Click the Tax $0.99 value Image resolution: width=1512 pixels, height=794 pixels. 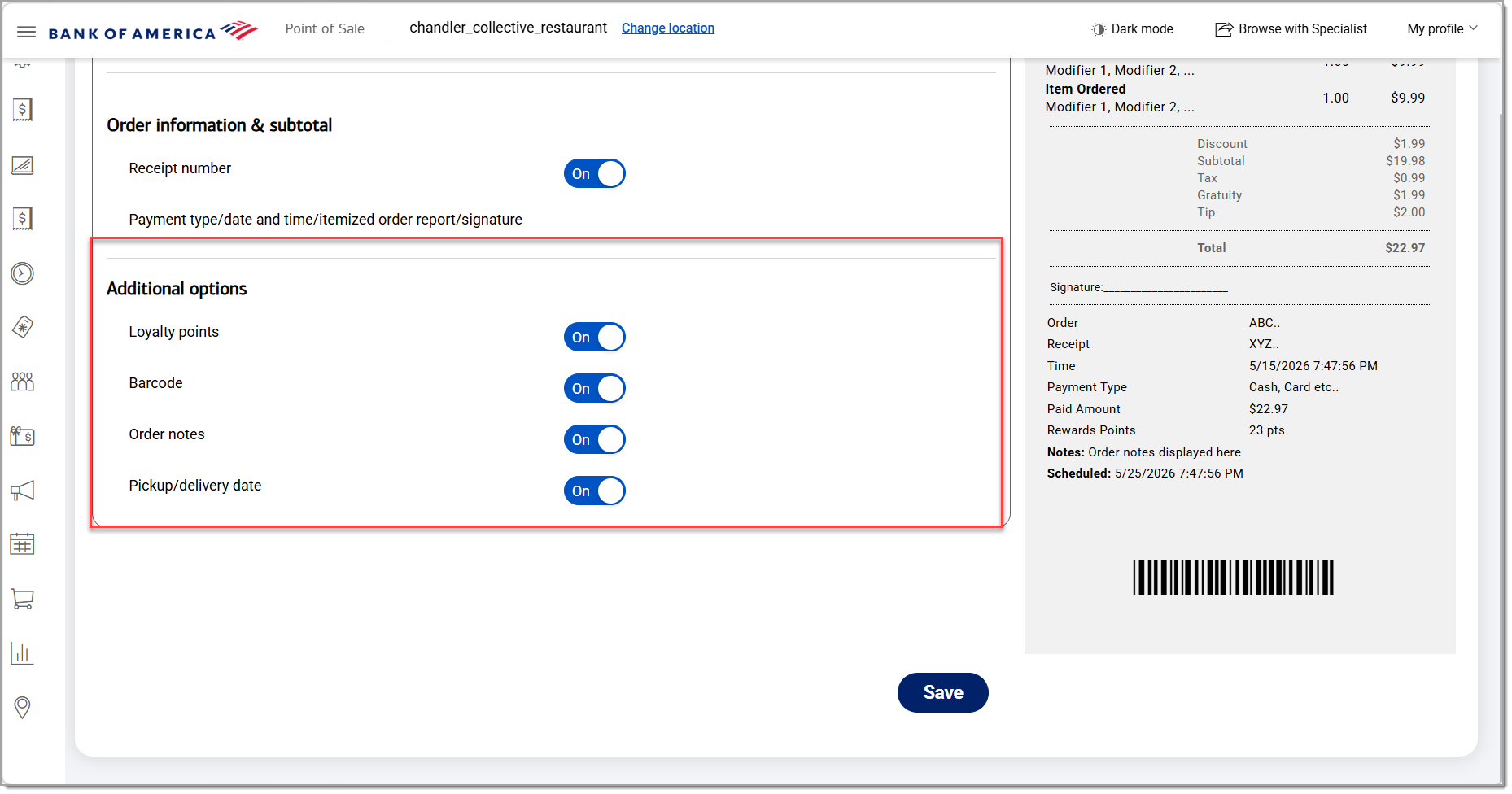tap(1409, 178)
